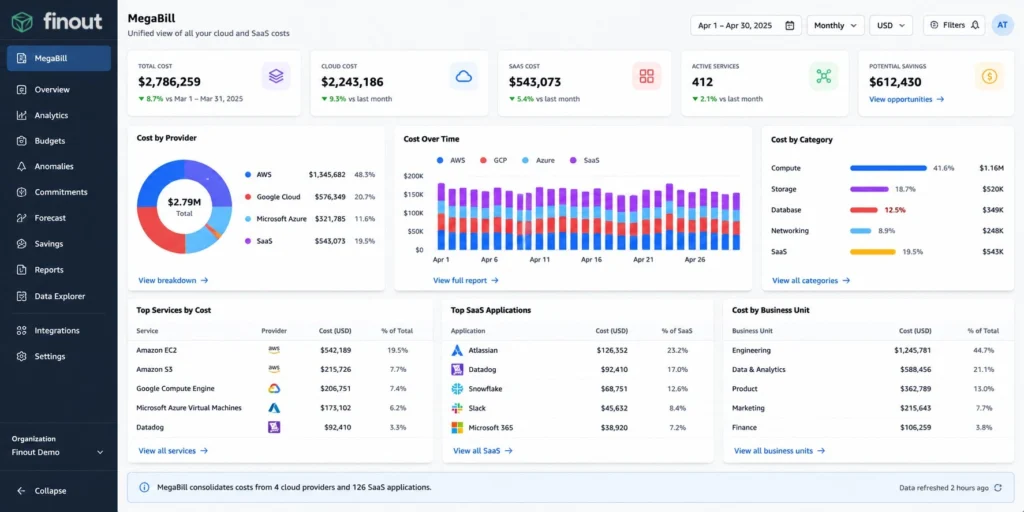This screenshot has height=512, width=1024.
Task: Click the Budgets icon in sidebar
Action: pyautogui.click(x=22, y=140)
